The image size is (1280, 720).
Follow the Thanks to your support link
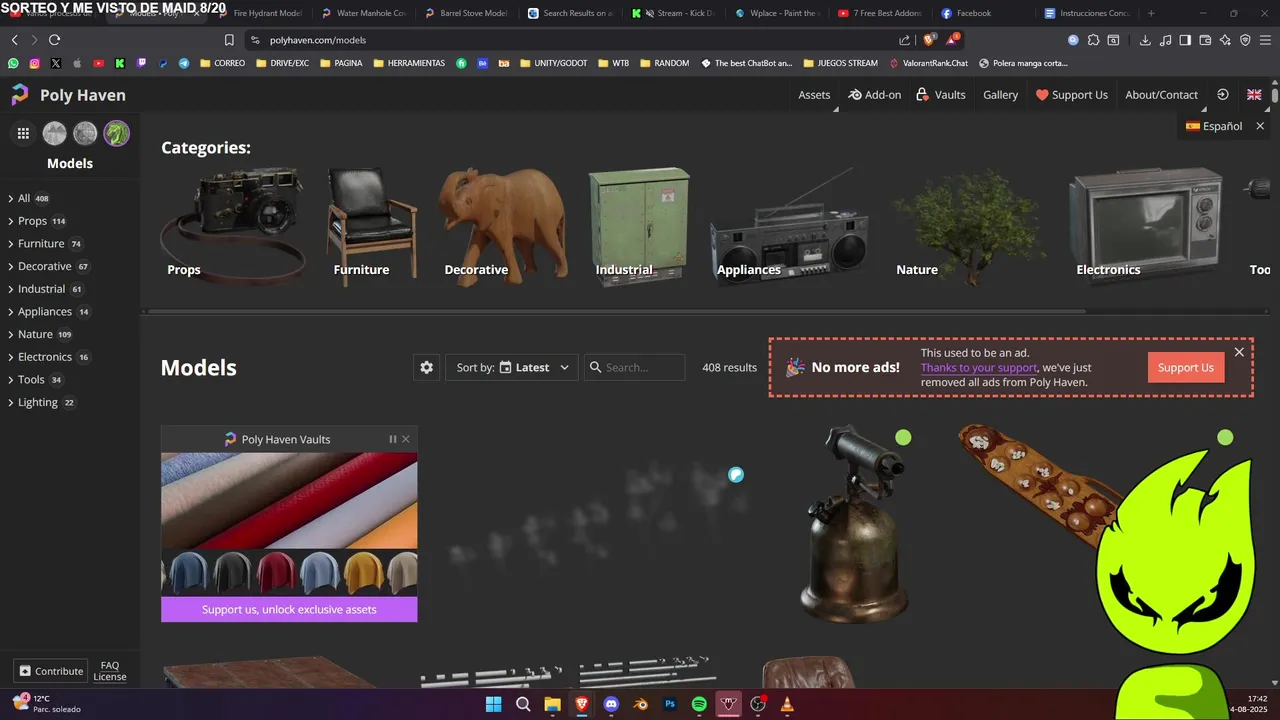point(979,367)
